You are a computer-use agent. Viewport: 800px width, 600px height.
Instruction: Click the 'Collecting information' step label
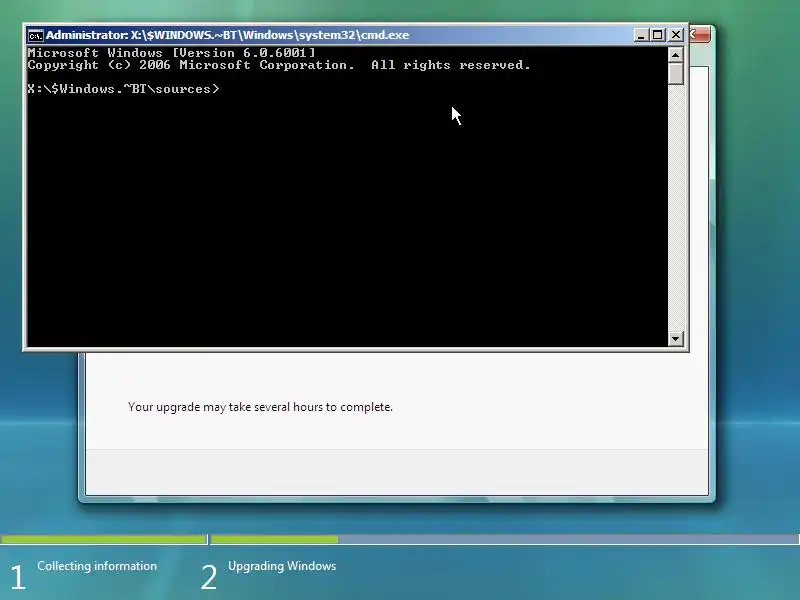[97, 566]
